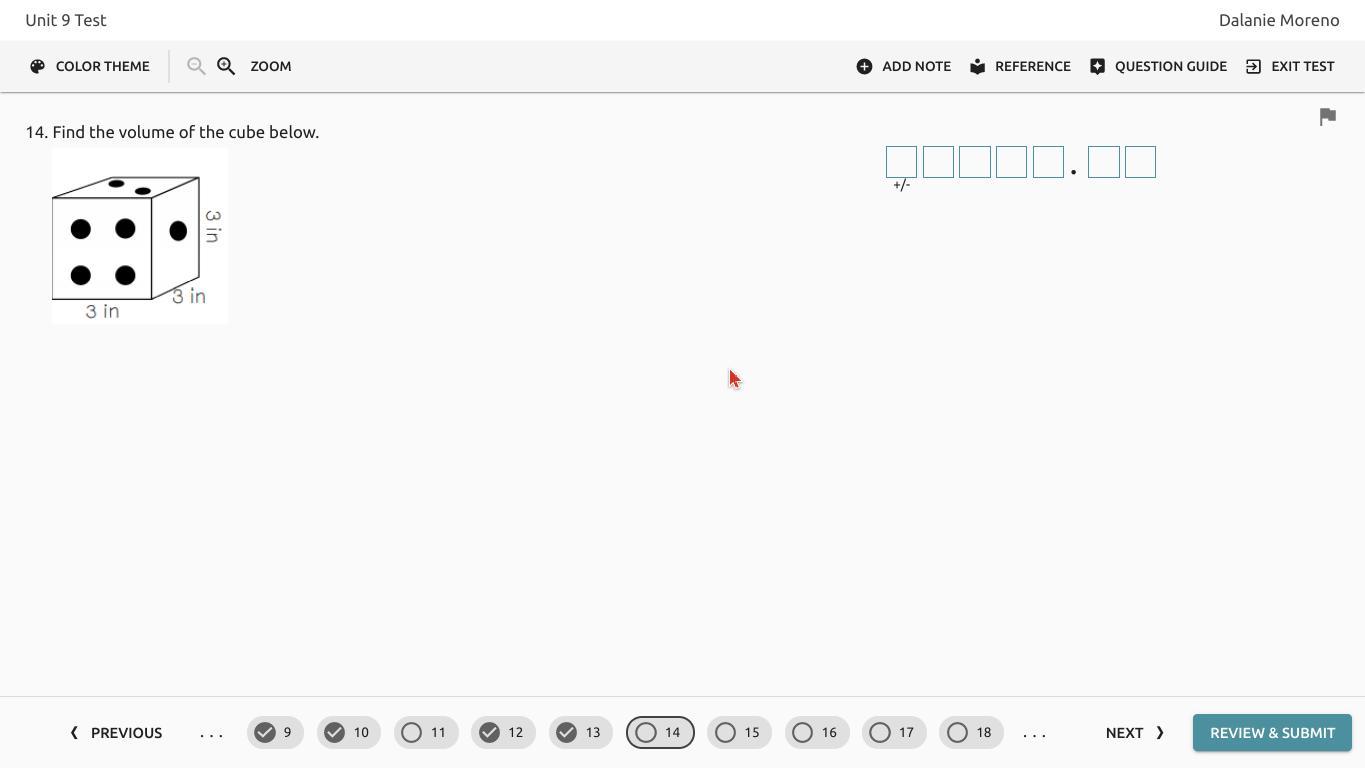Jump to unanswered question 11

[x=426, y=733]
